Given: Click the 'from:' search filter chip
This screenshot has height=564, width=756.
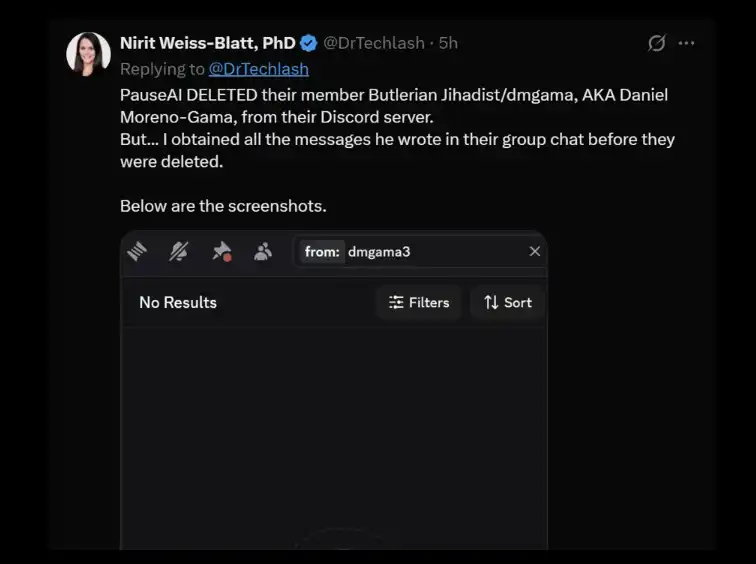Looking at the screenshot, I should [322, 252].
